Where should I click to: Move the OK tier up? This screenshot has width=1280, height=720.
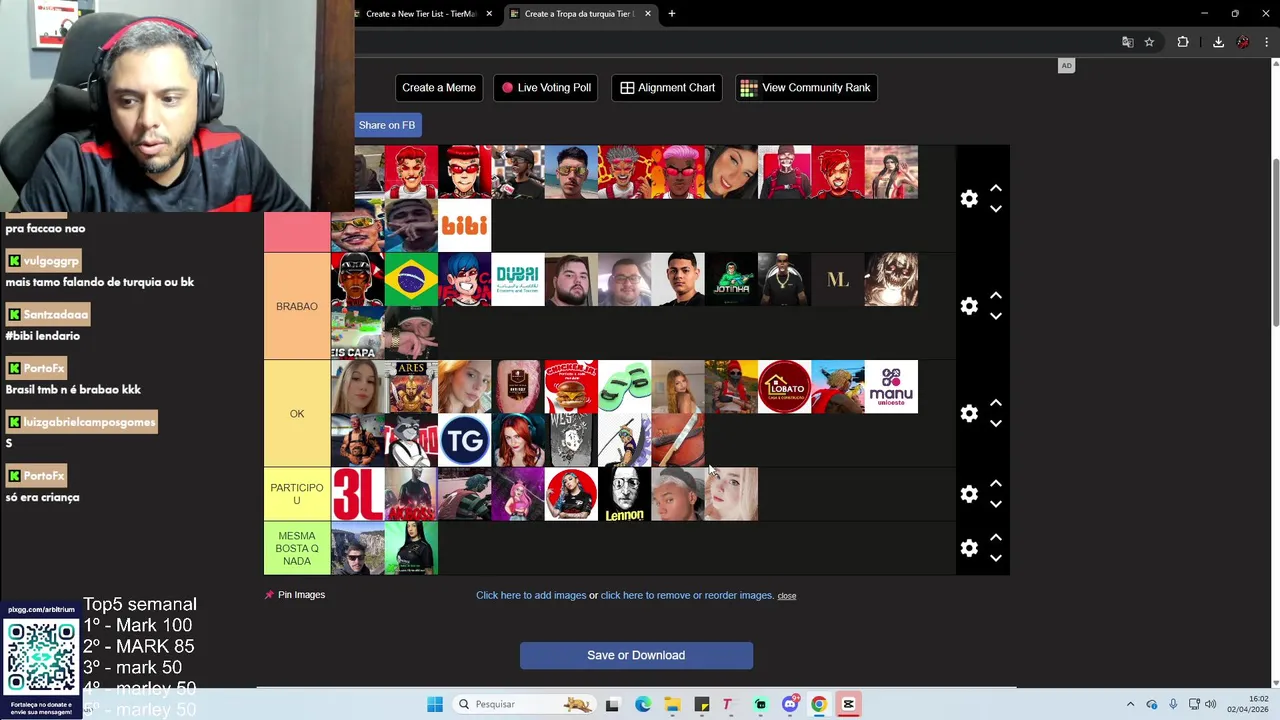point(996,403)
